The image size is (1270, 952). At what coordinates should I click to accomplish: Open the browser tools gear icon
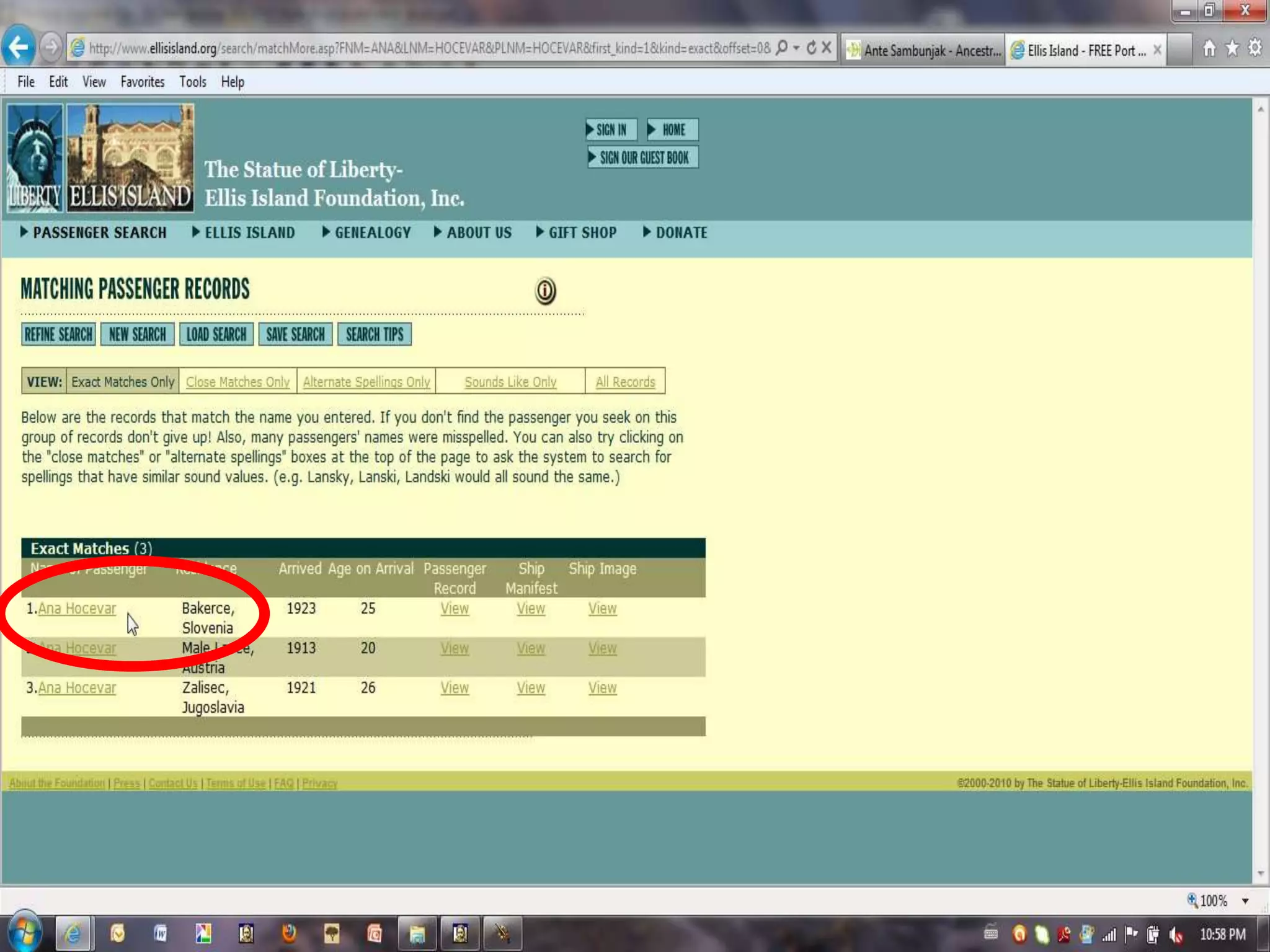pyautogui.click(x=1255, y=48)
